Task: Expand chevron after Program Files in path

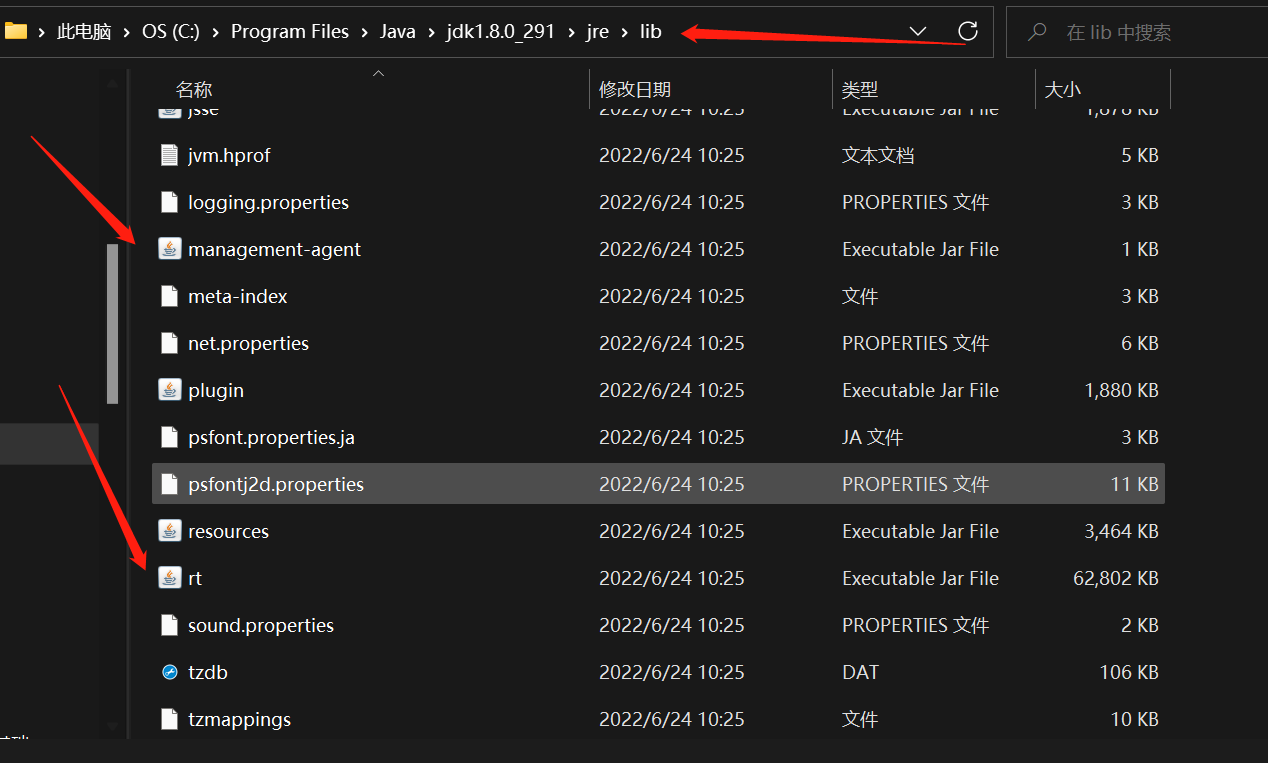Action: coord(365,32)
